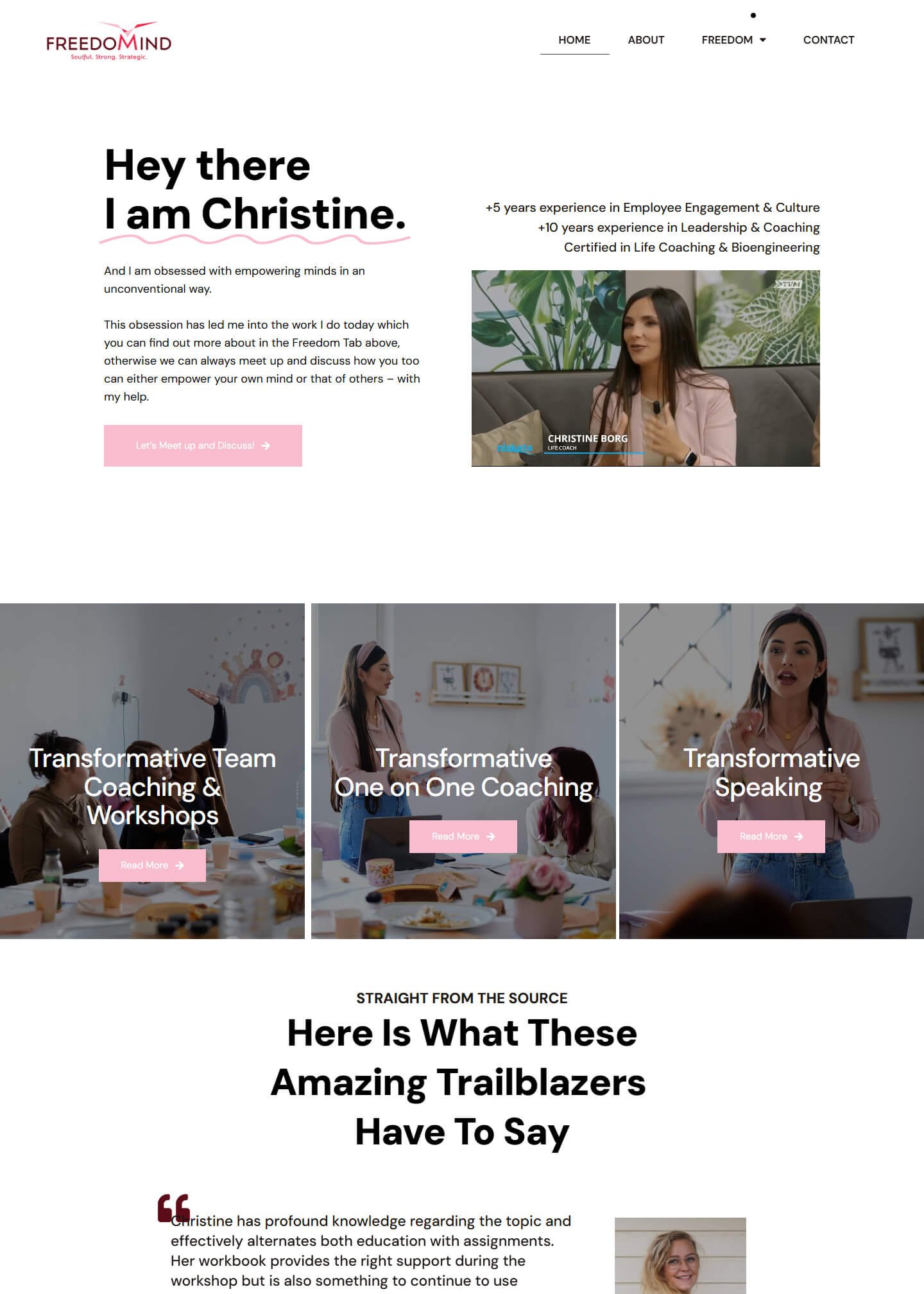Select the Transformative One on One Coaching heading
The height and width of the screenshot is (1294, 924).
463,773
